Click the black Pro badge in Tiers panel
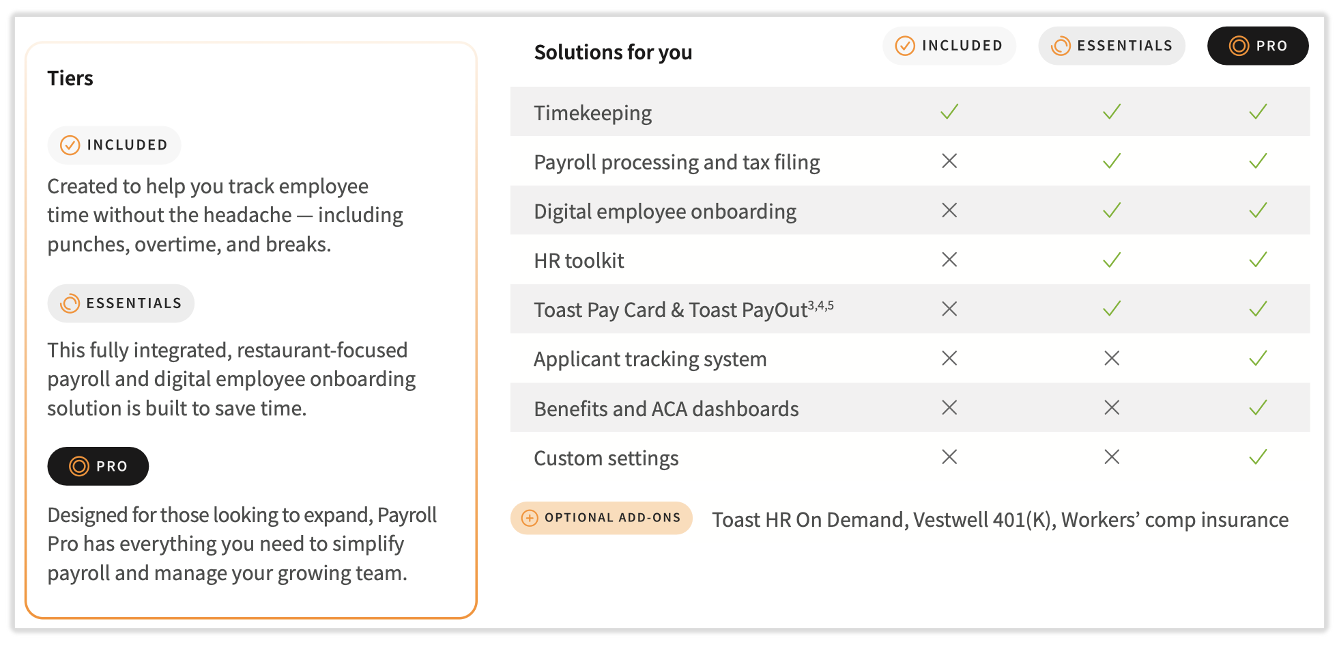 (98, 466)
